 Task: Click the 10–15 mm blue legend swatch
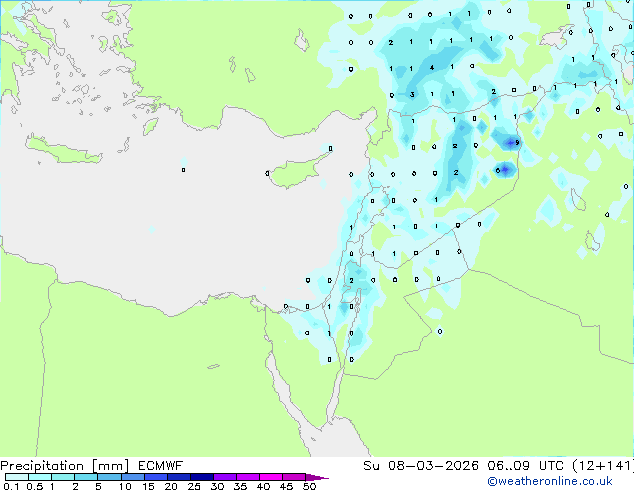coord(132,477)
